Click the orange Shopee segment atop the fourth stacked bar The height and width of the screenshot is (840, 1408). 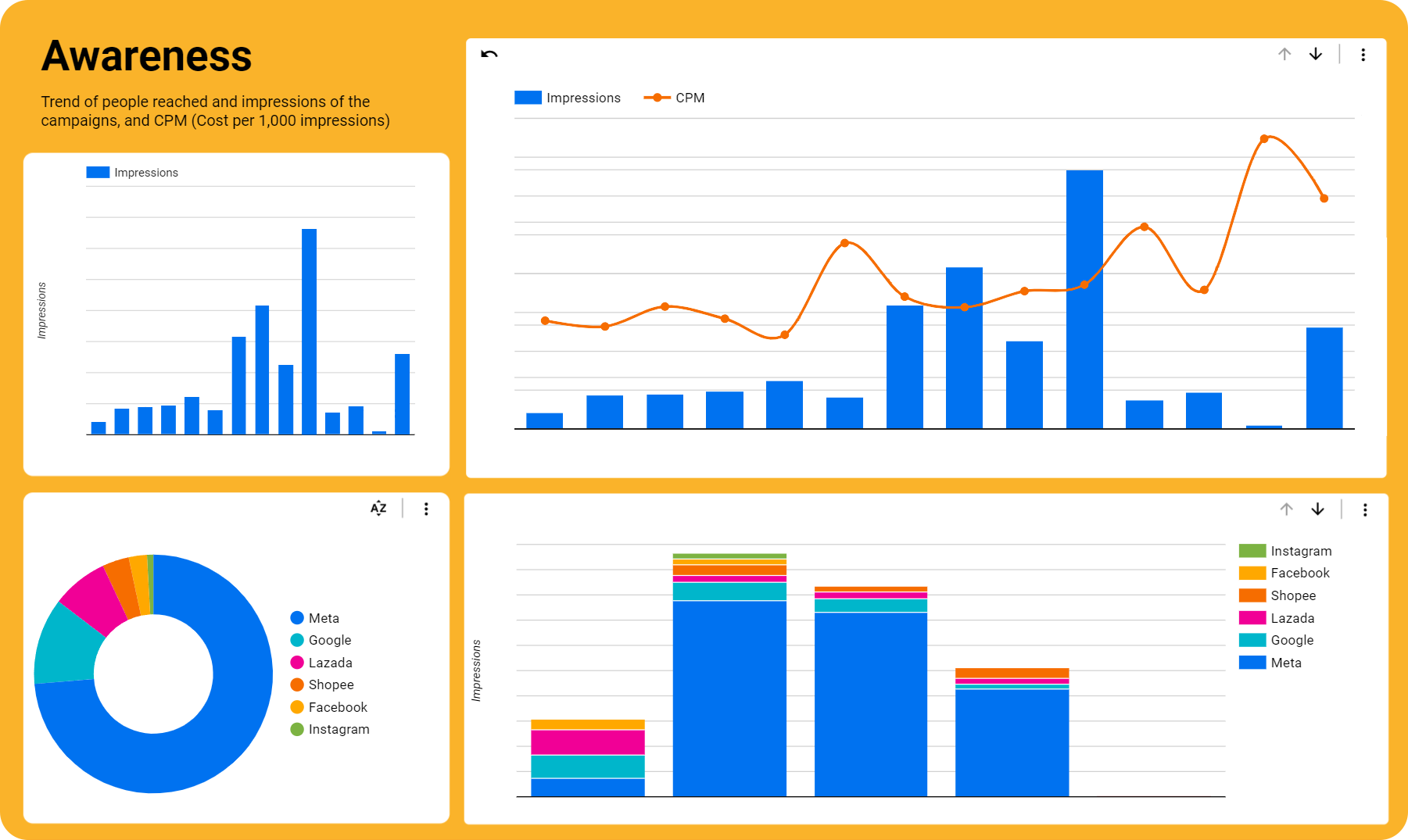(x=1012, y=673)
